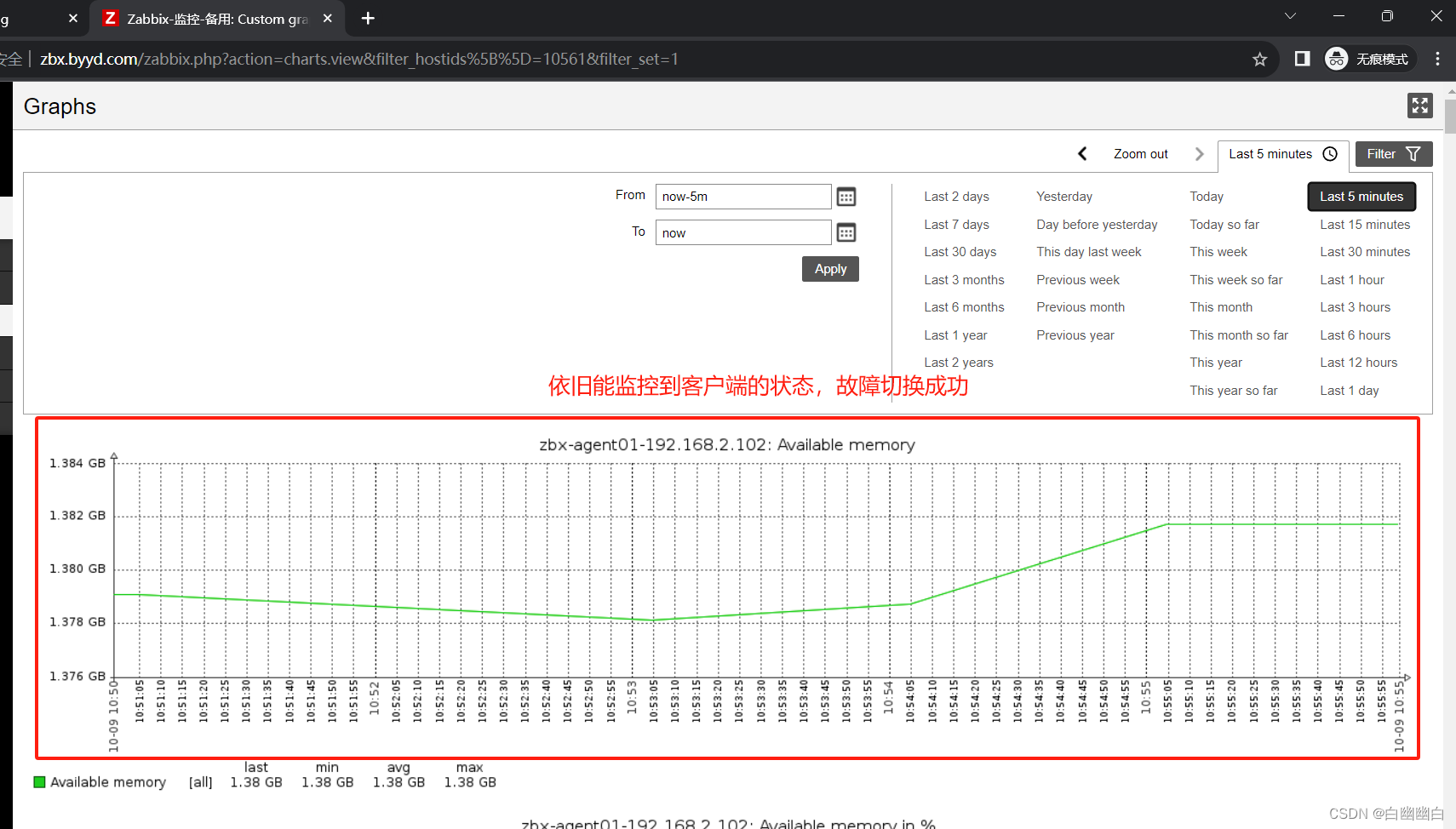Select Previous month range

1081,307
